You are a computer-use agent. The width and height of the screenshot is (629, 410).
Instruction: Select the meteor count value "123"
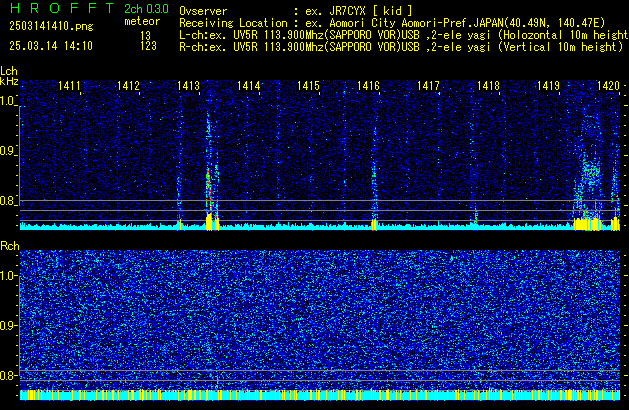[x=148, y=46]
